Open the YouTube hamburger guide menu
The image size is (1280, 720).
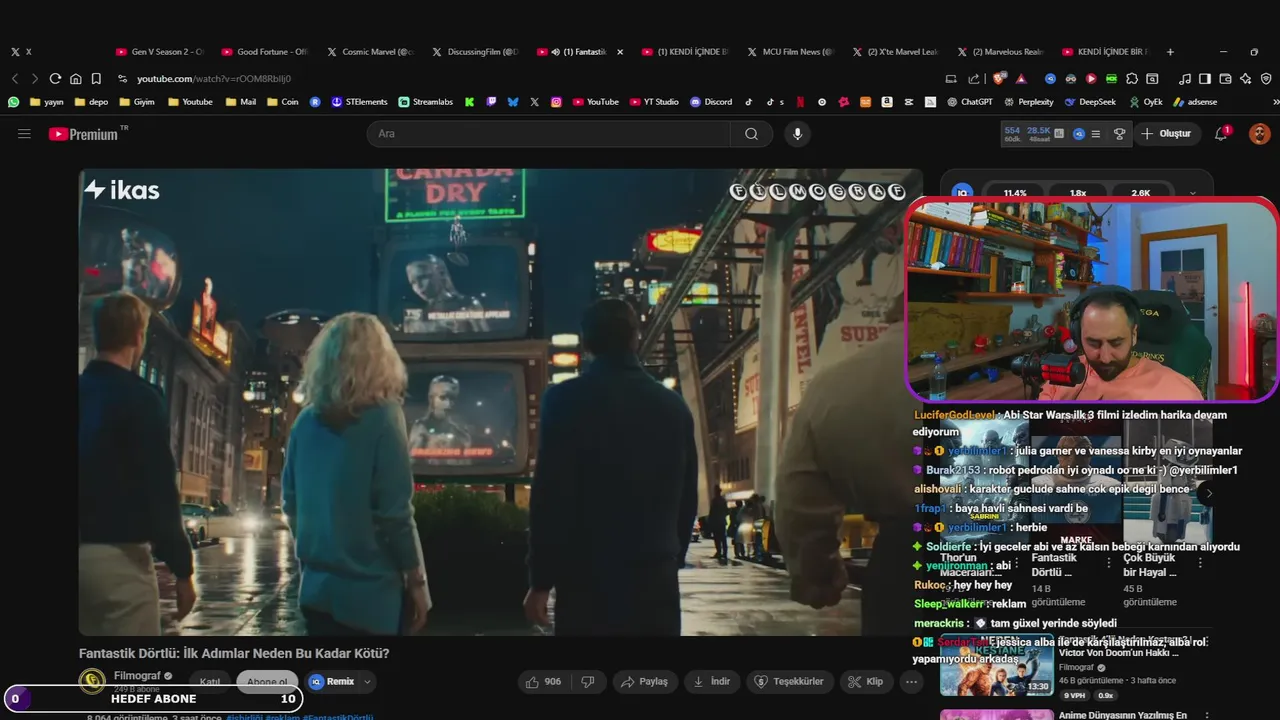tap(24, 133)
